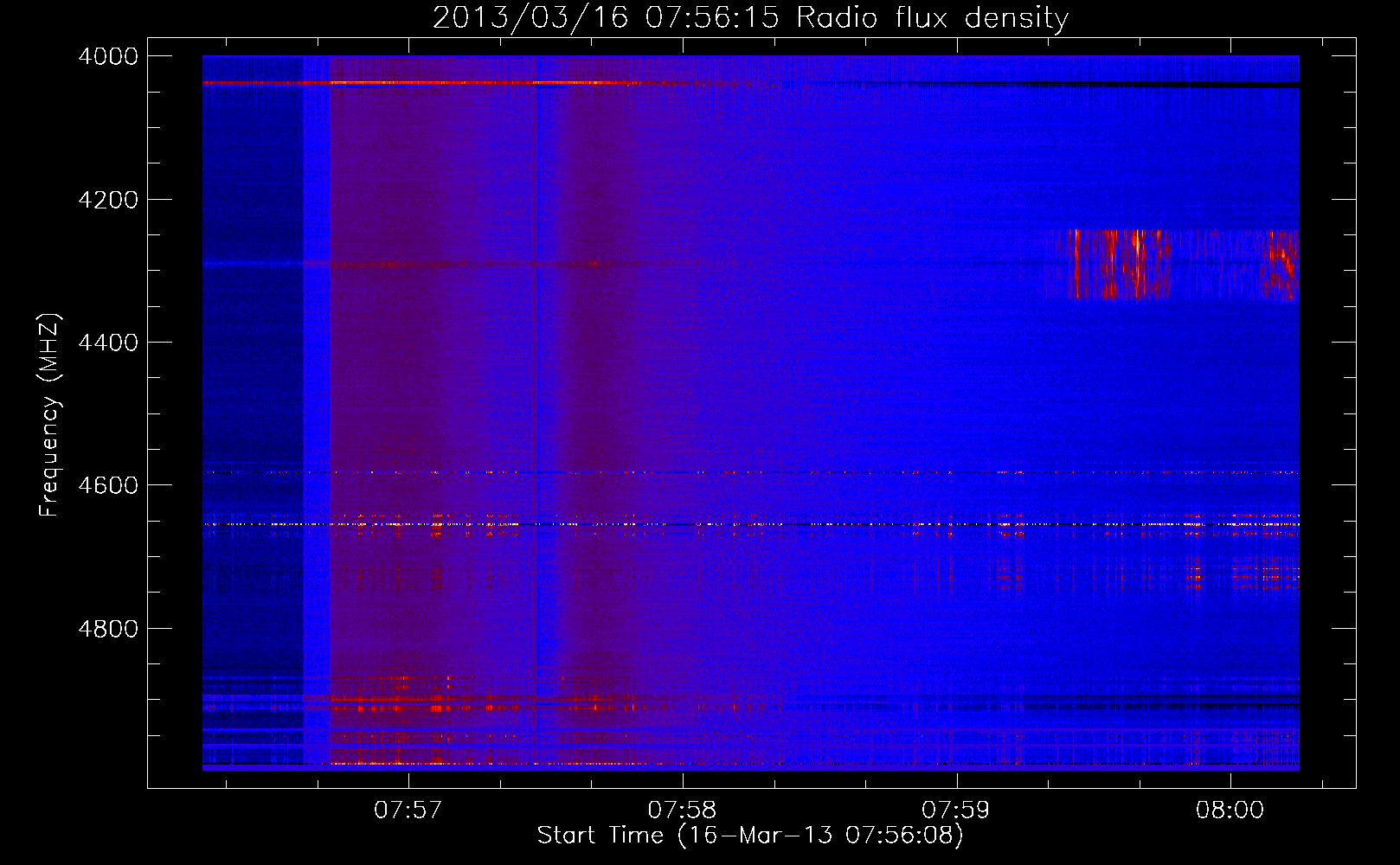
Task: Click the 4800 frequency tick label
Action: click(108, 629)
